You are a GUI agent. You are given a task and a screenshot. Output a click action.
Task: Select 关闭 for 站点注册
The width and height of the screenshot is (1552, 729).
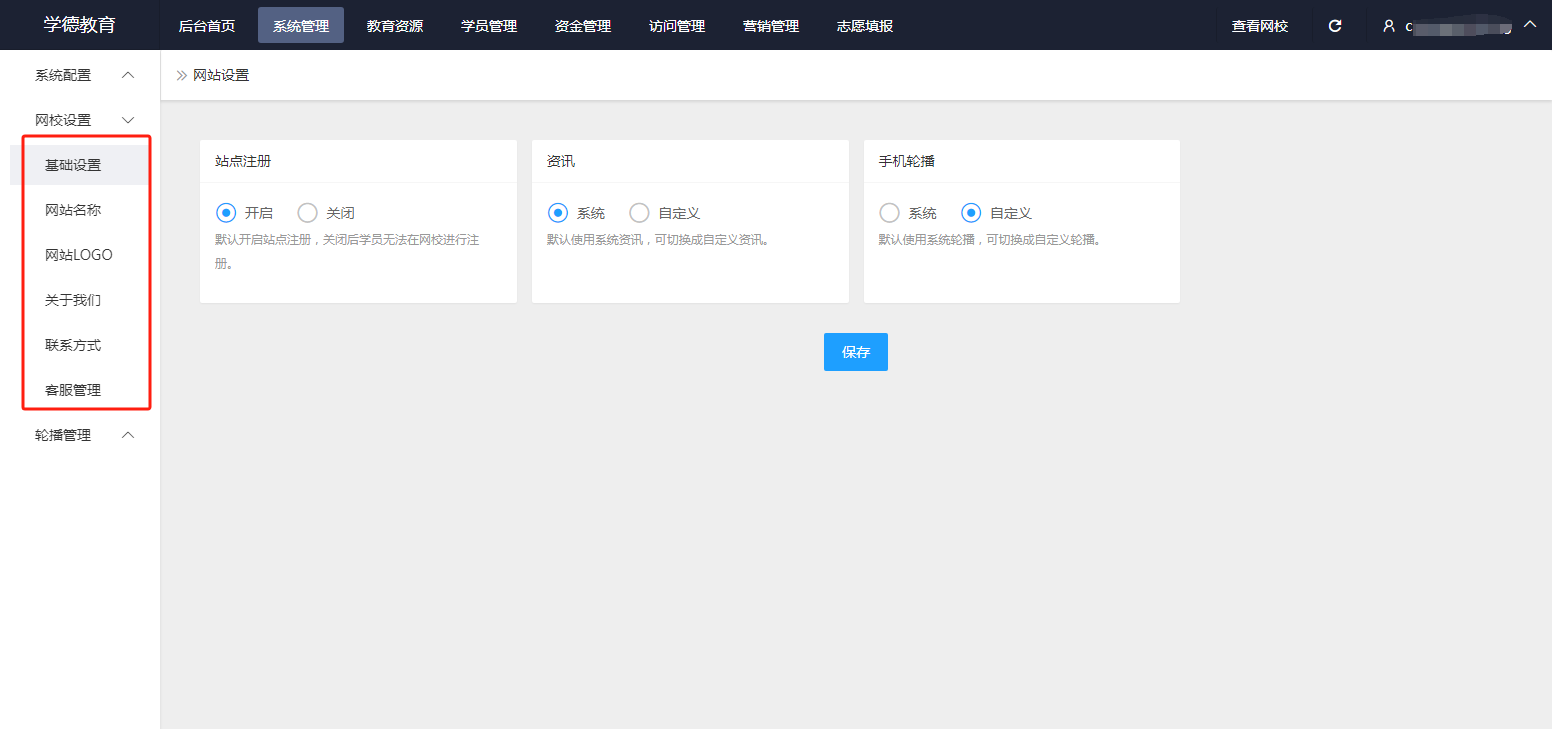pos(308,213)
